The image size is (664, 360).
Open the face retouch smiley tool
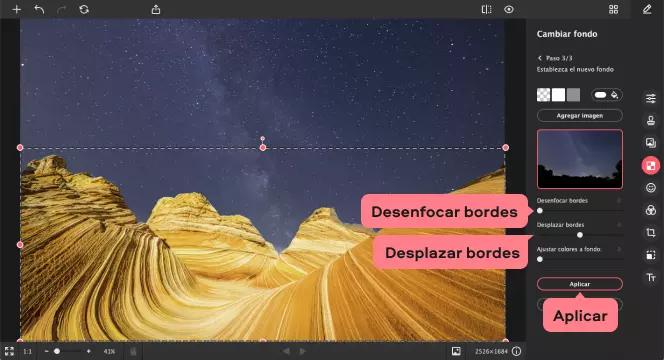[651, 188]
